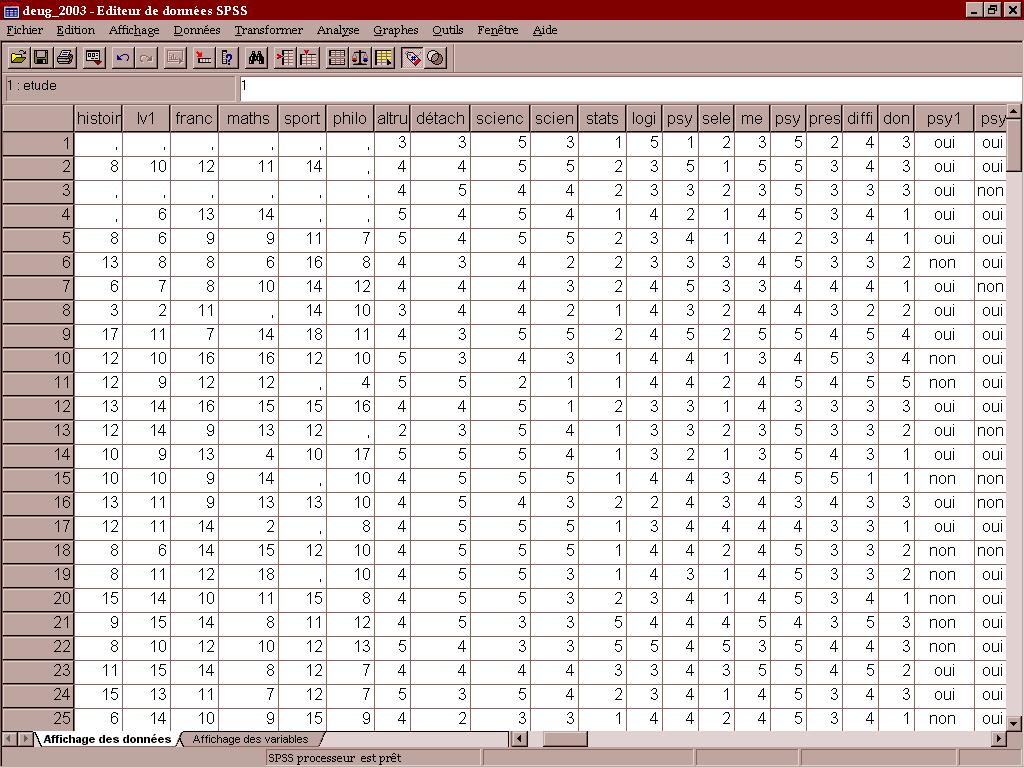Select philo cell in row 14 showing 17
Screen dimensions: 1024x768
[x=350, y=455]
